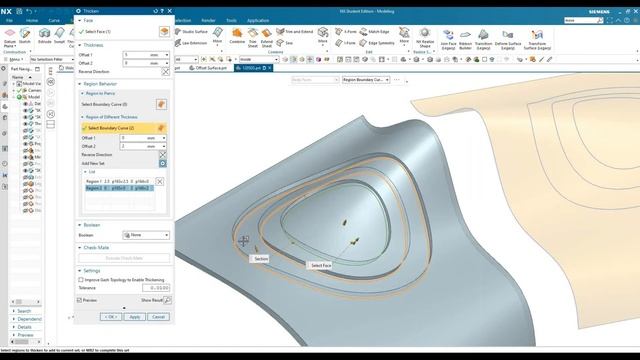Switch to Offset Surface.prt document tab
The width and height of the screenshot is (640, 360).
(x=208, y=68)
